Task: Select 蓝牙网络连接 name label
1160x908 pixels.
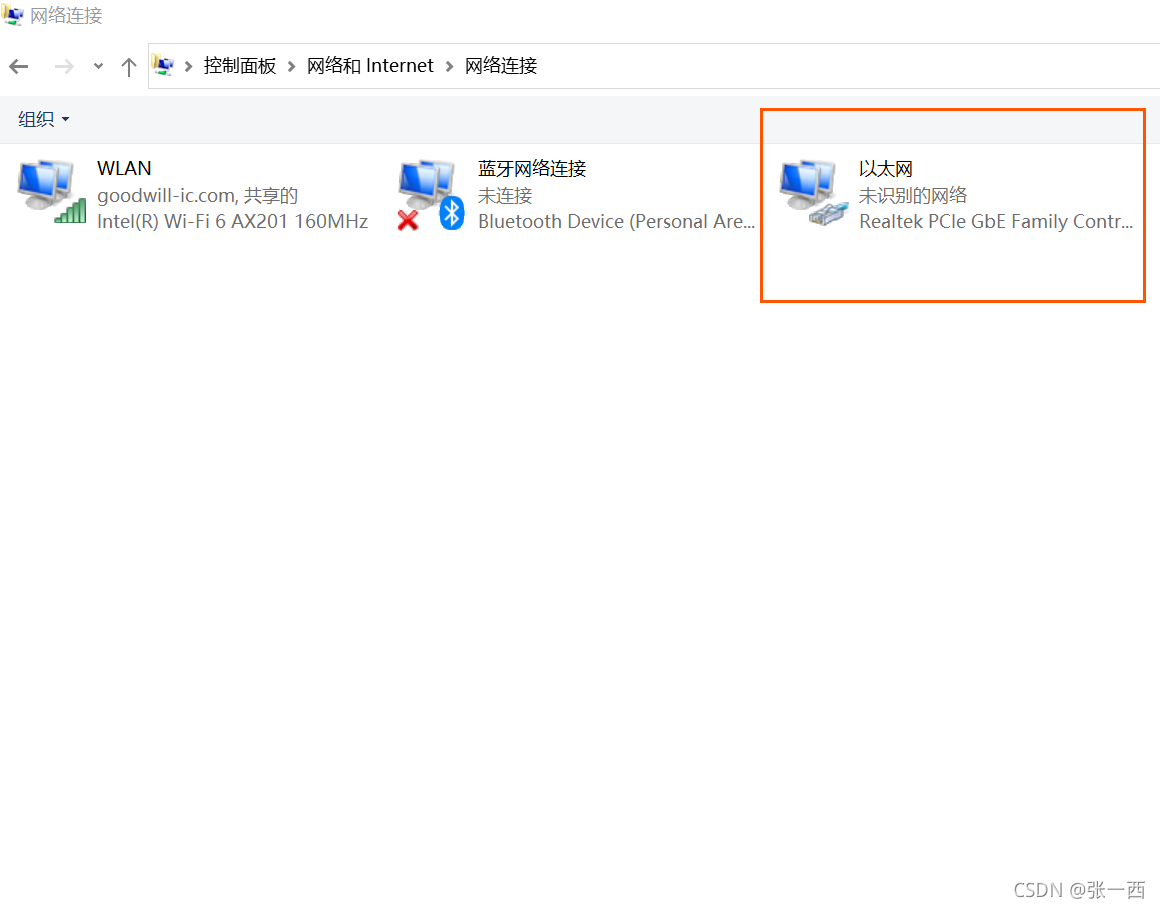Action: tap(532, 169)
